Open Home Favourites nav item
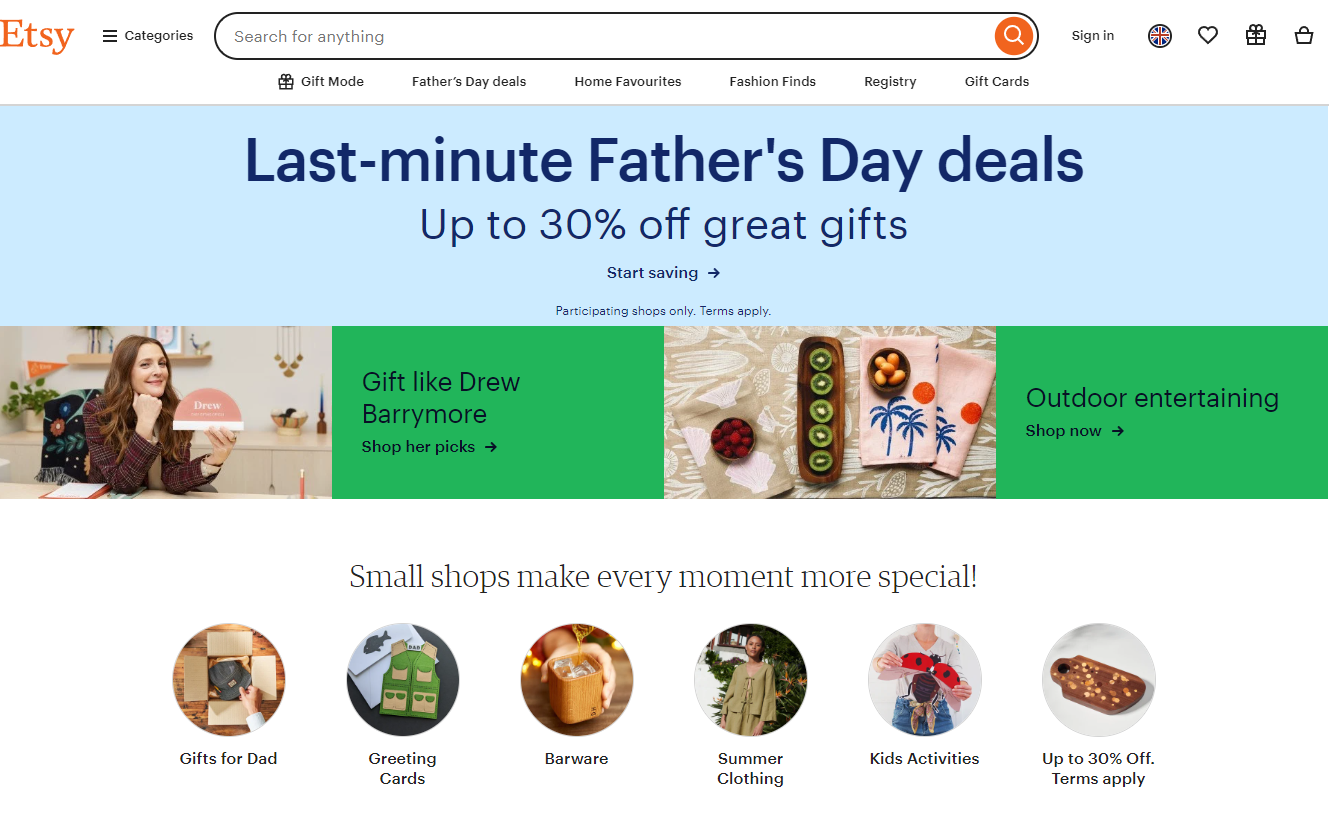Viewport: 1329px width, 829px height. (x=628, y=82)
